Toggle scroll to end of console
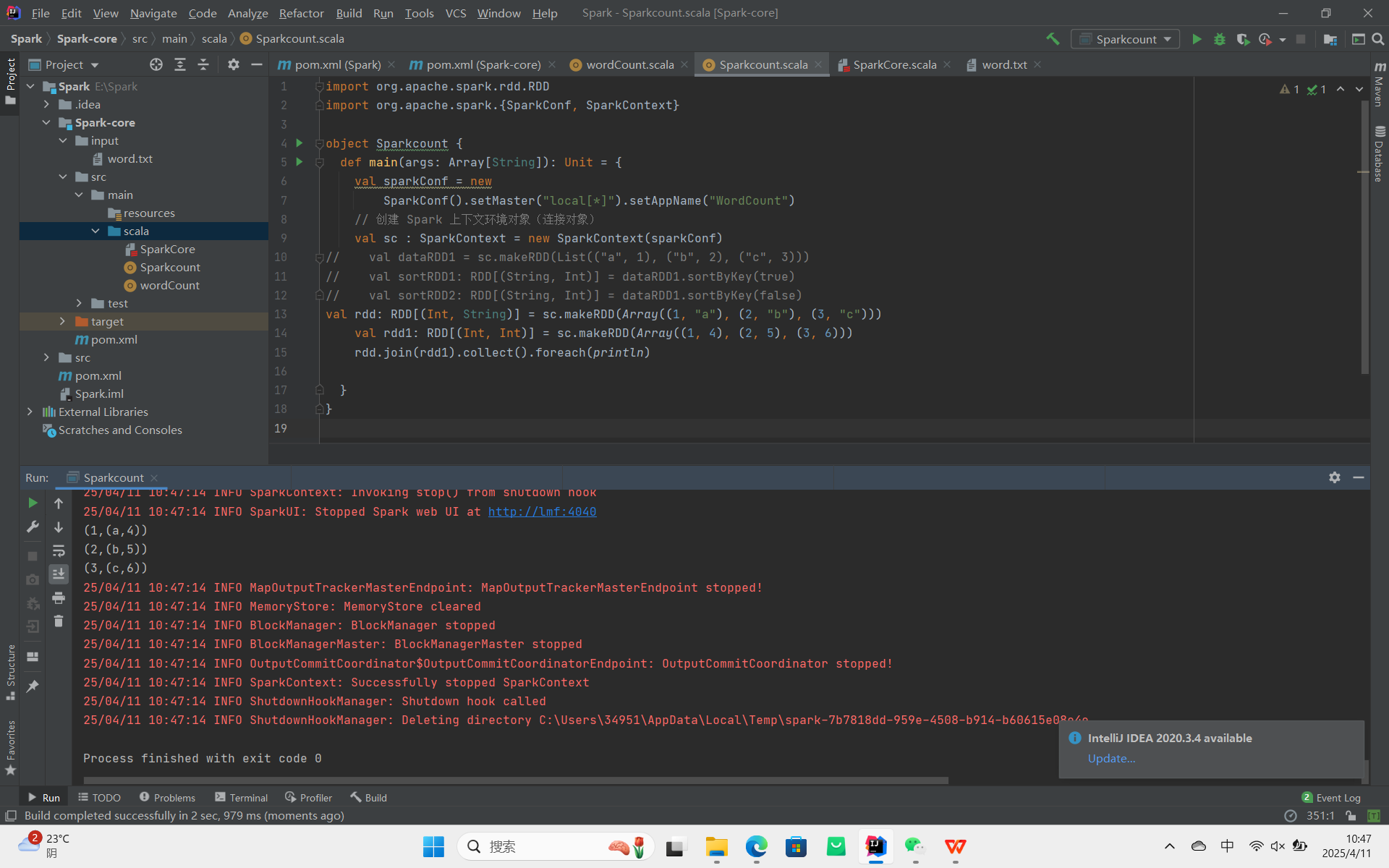 [x=59, y=574]
